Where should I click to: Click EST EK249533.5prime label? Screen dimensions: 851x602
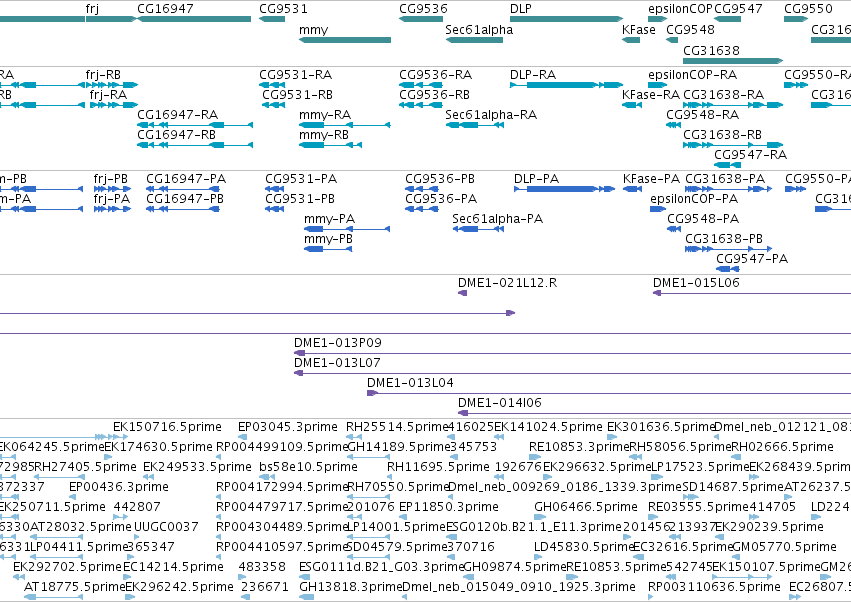click(198, 467)
